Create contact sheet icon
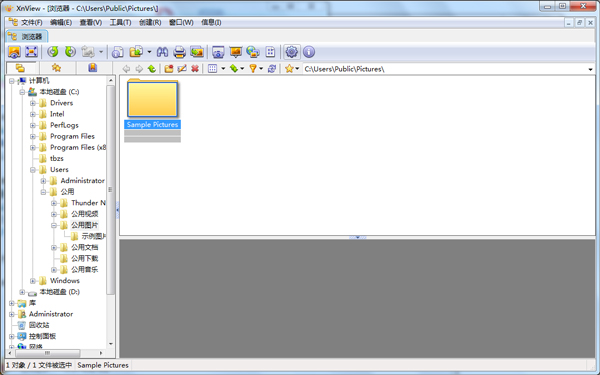 pyautogui.click(x=270, y=52)
